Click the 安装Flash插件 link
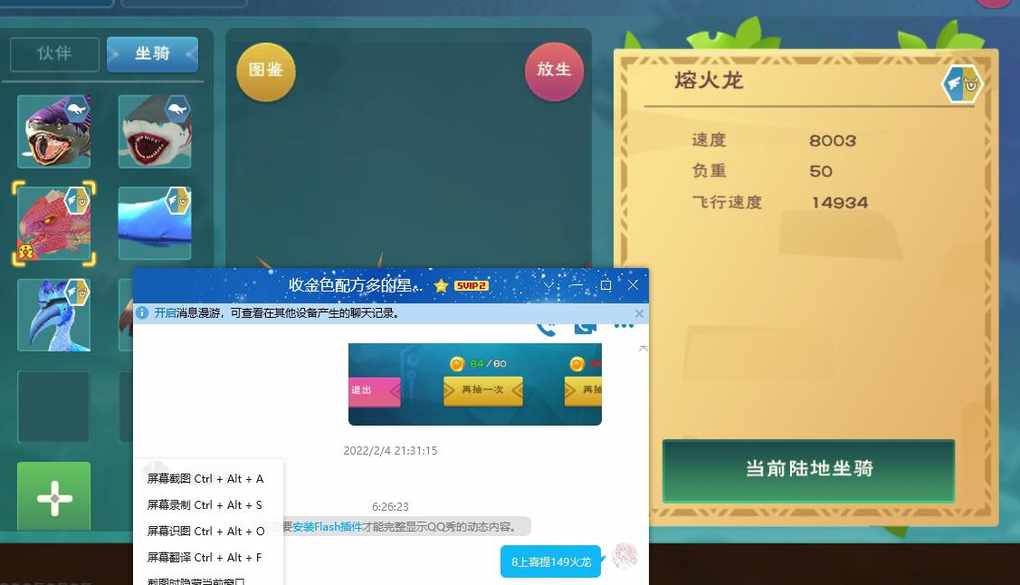The image size is (1020, 585). 324,527
